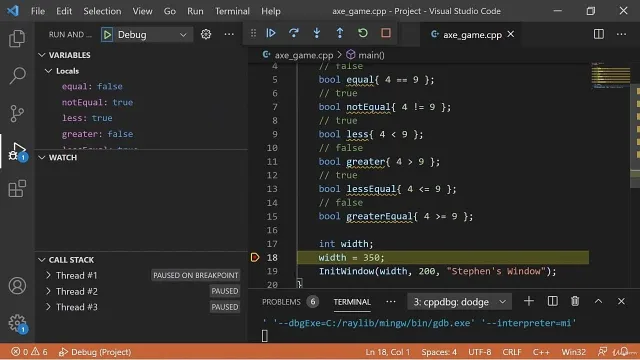The image size is (640, 360).
Task: Open the Terminal menu
Action: (232, 11)
